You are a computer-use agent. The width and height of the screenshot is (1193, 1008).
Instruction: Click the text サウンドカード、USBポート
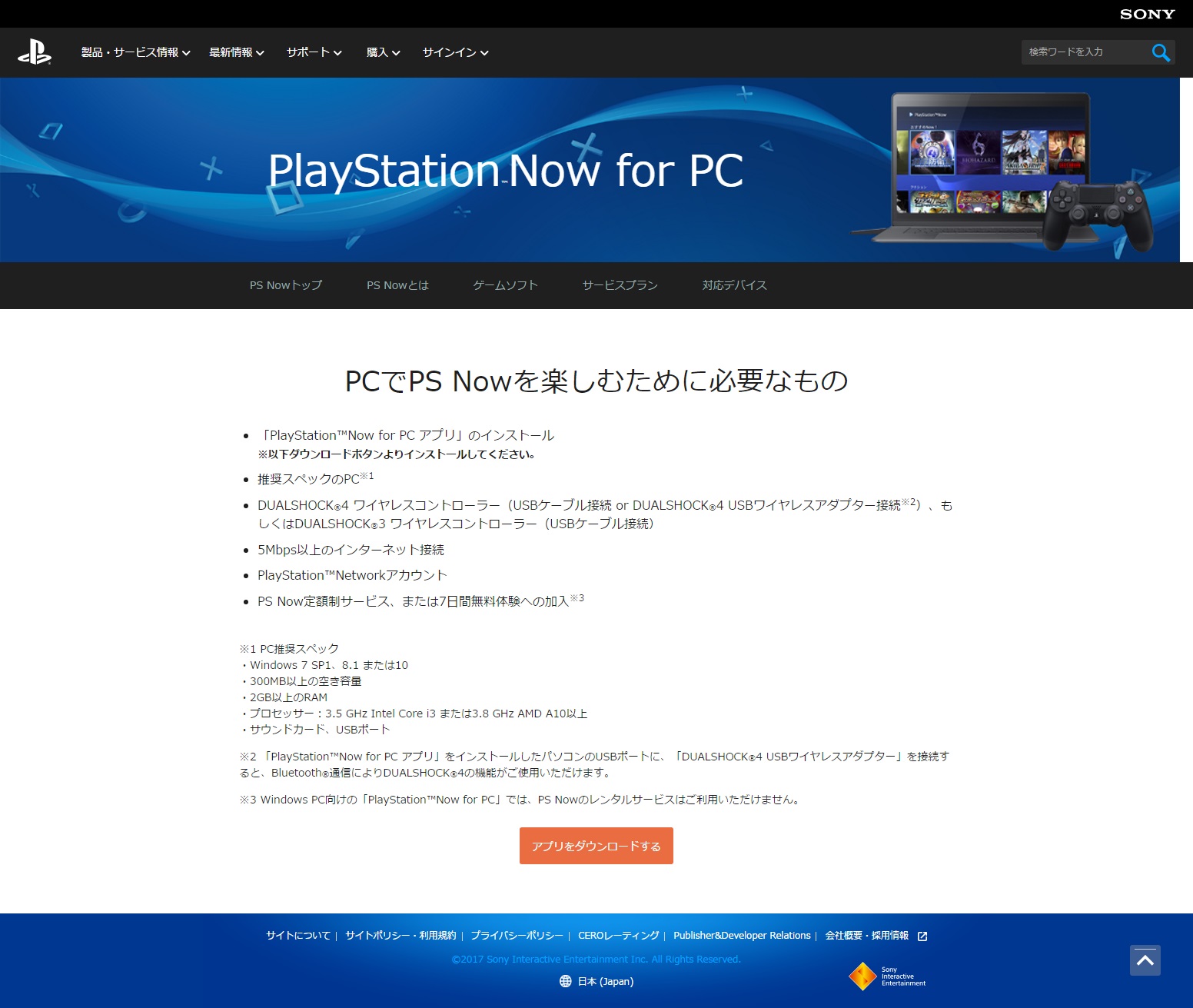(320, 730)
